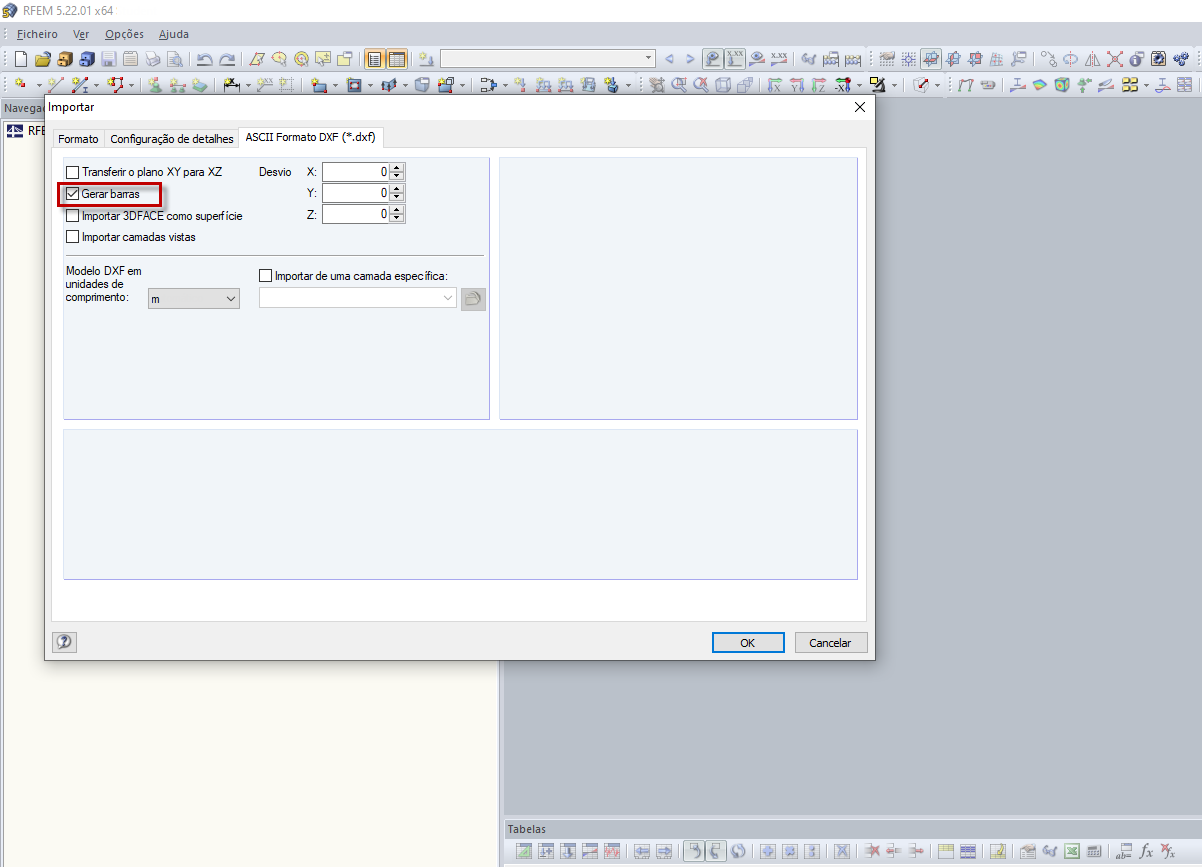Open the camada específica dropdown
Image resolution: width=1202 pixels, height=867 pixels.
coord(447,297)
